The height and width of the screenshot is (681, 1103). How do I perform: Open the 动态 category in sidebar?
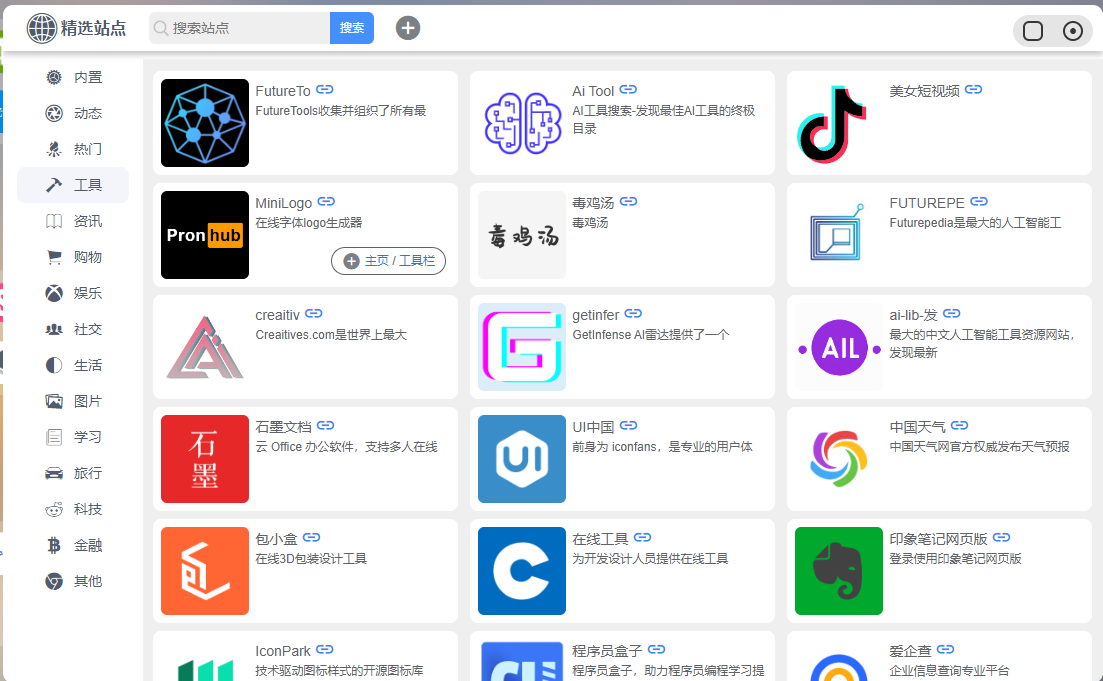point(73,113)
